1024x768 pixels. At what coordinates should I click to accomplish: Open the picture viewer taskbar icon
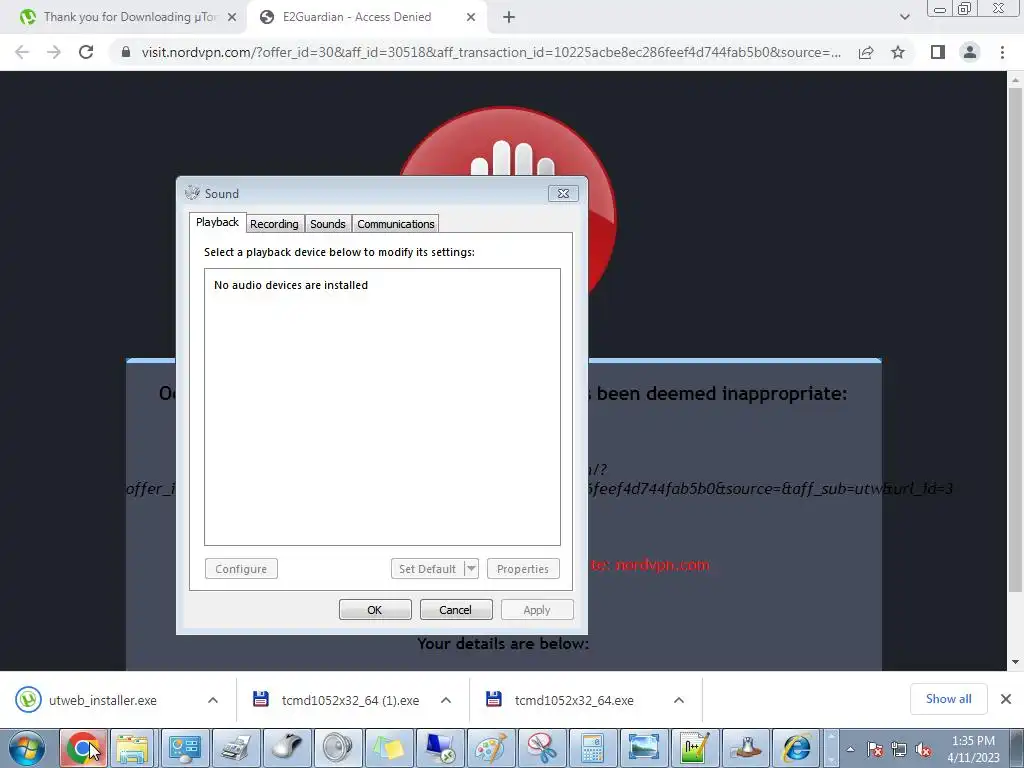[x=643, y=748]
